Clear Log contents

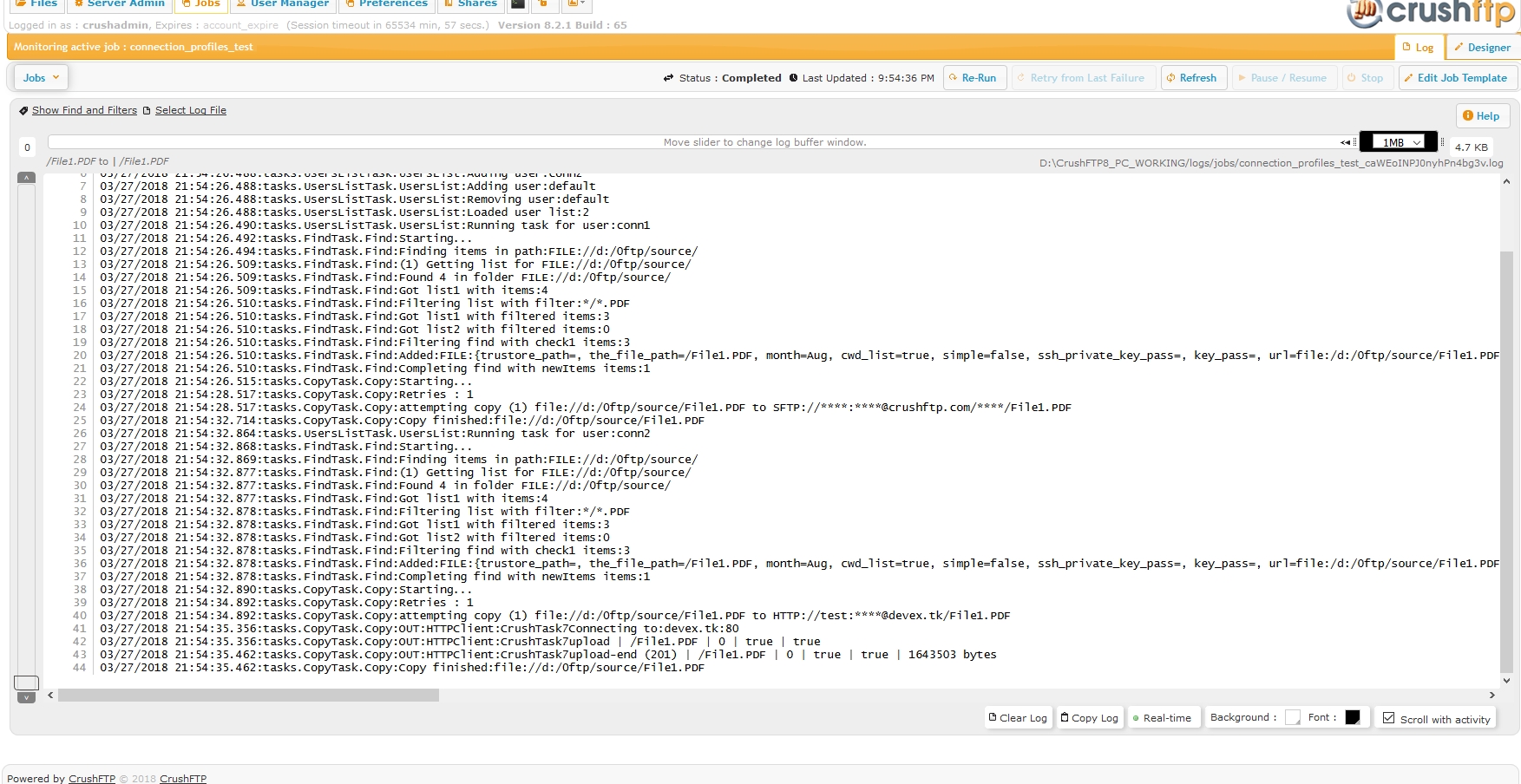tap(1017, 718)
